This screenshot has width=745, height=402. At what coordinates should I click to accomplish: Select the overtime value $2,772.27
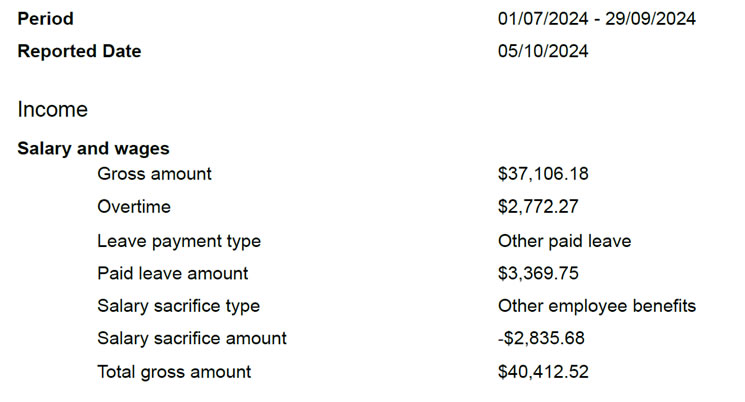[538, 207]
